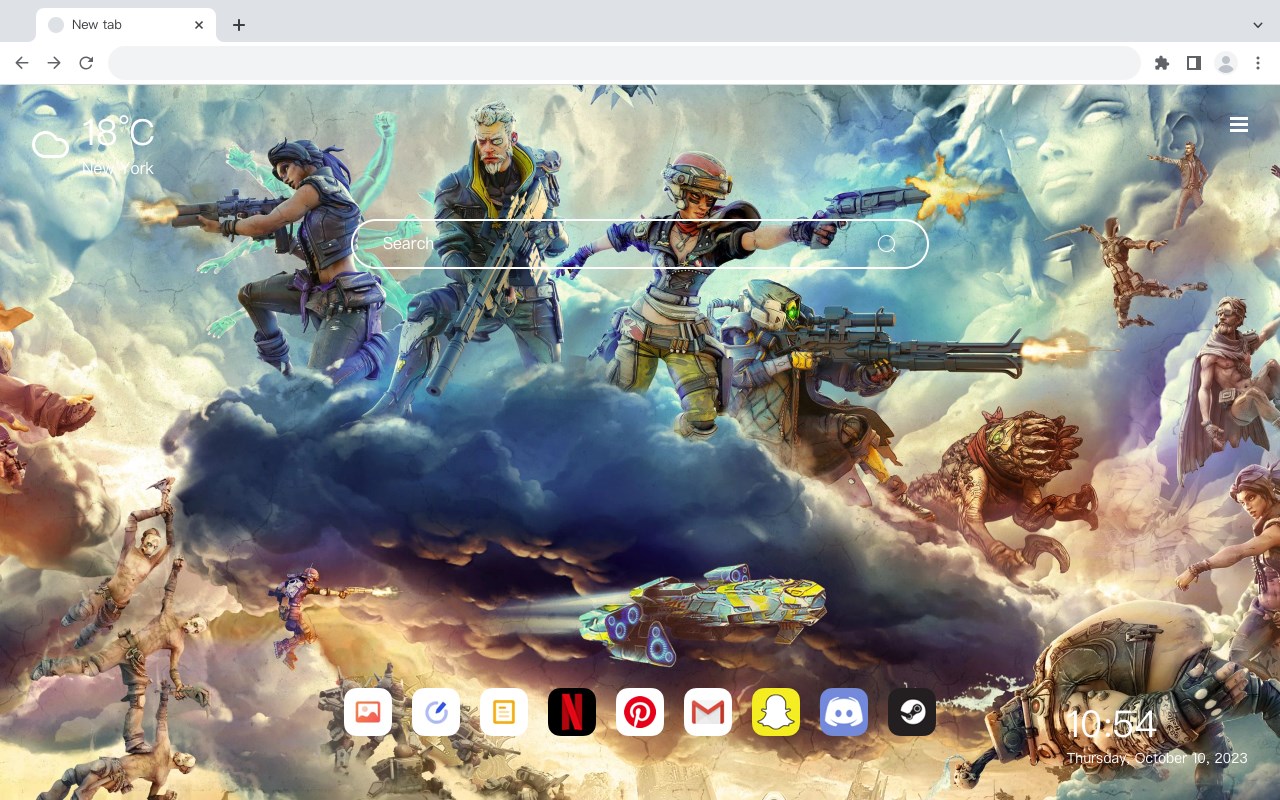
Task: Open the blue checkmark tasks shortcut
Action: [x=436, y=712]
